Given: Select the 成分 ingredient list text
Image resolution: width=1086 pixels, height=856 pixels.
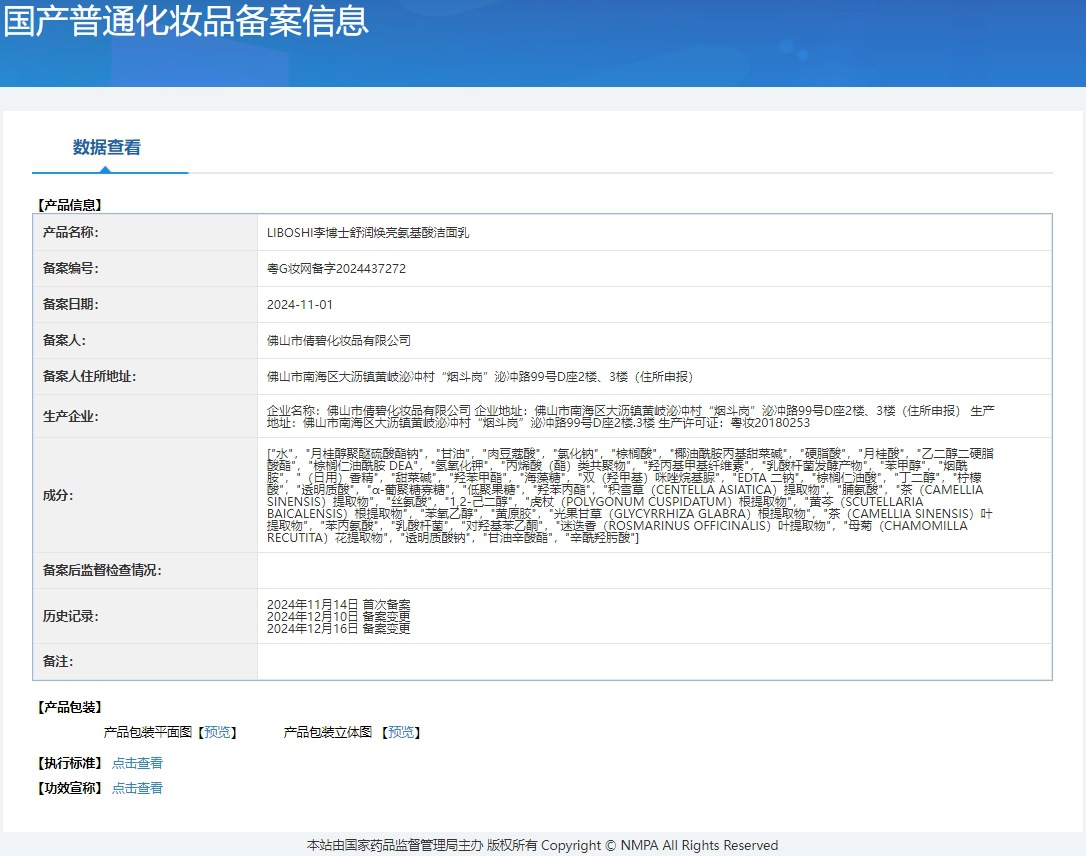Looking at the screenshot, I should coord(630,495).
